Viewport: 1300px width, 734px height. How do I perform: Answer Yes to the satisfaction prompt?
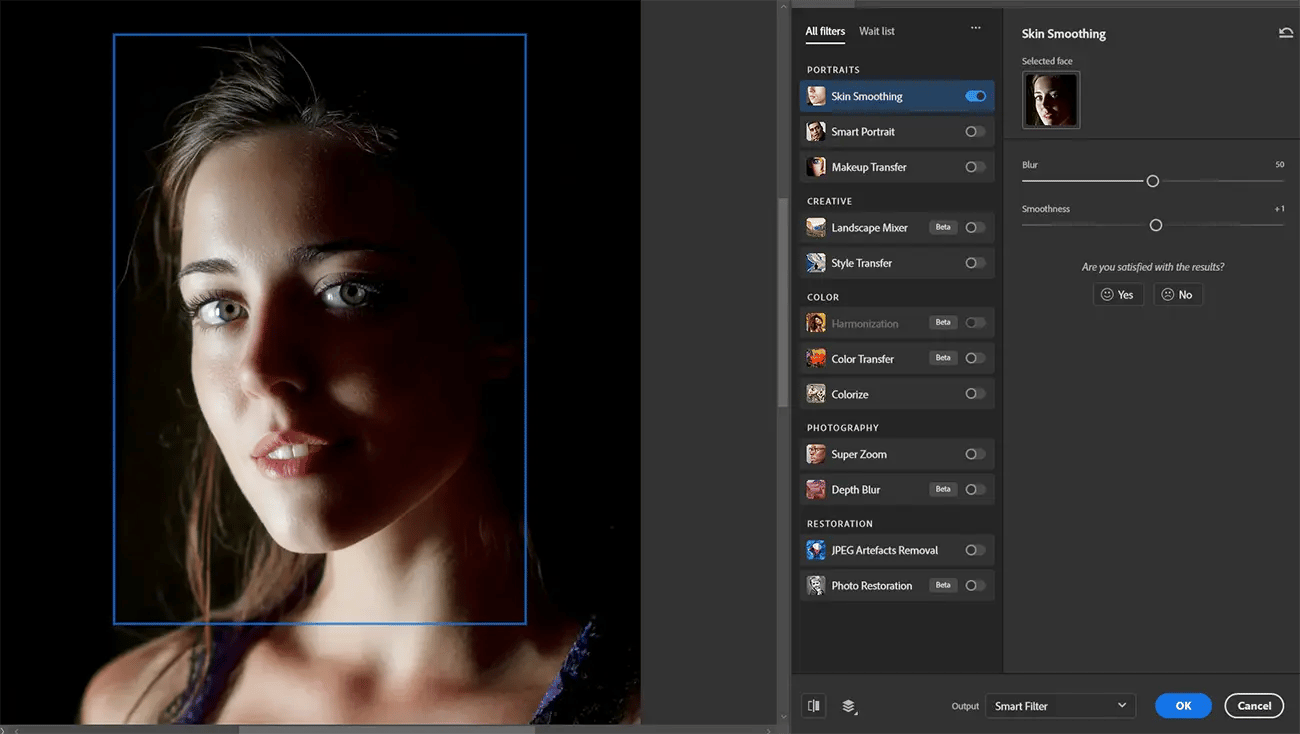[1117, 294]
